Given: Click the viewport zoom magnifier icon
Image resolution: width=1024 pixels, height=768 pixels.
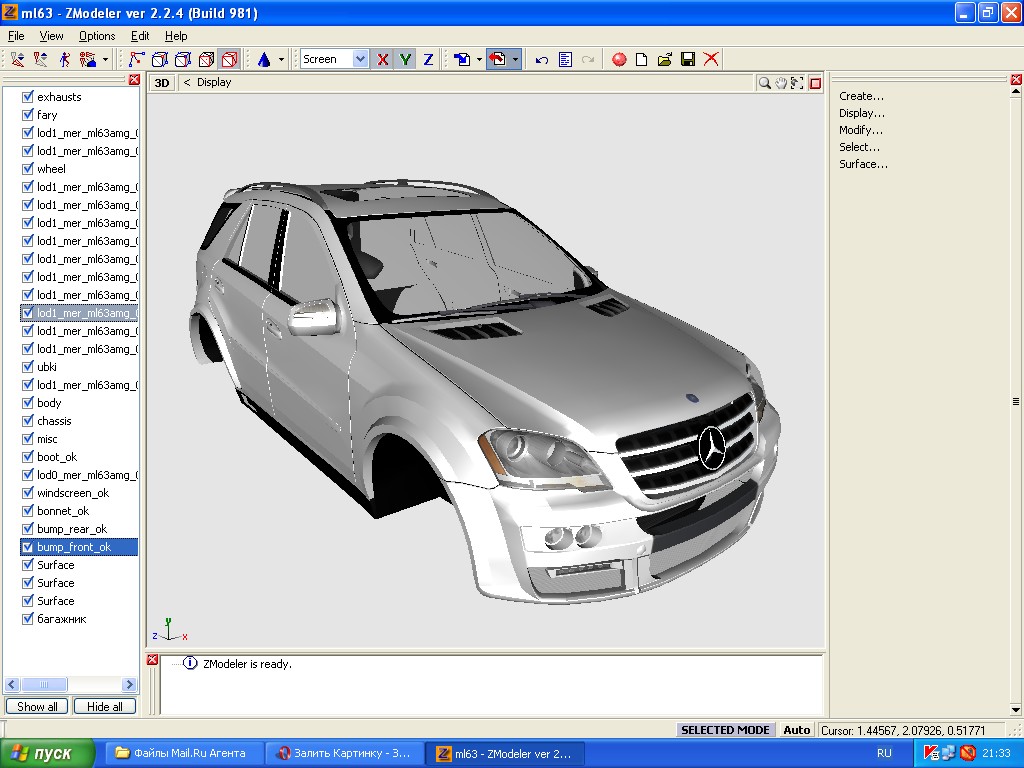Looking at the screenshot, I should (x=764, y=83).
